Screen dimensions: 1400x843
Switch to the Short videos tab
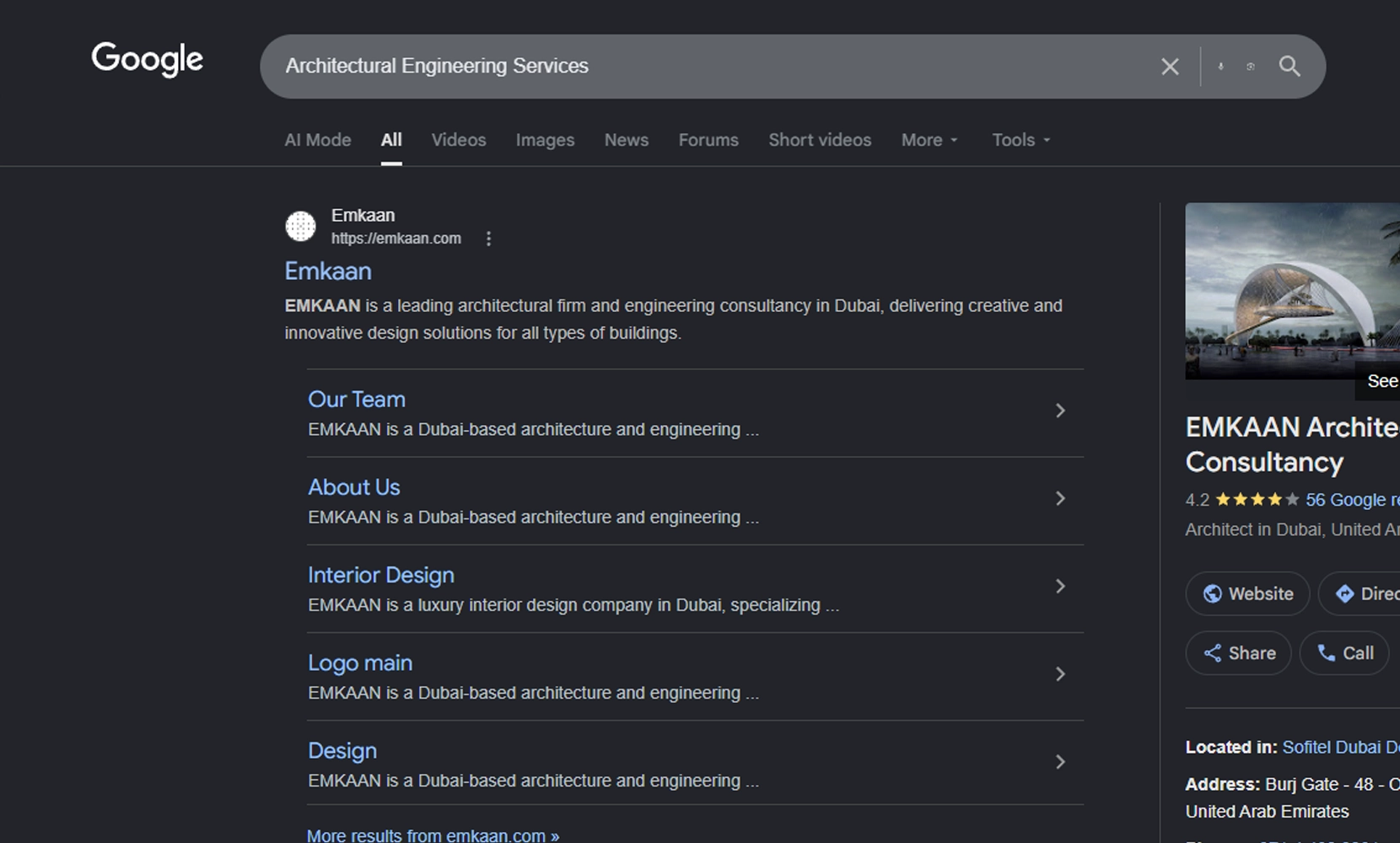pyautogui.click(x=820, y=140)
